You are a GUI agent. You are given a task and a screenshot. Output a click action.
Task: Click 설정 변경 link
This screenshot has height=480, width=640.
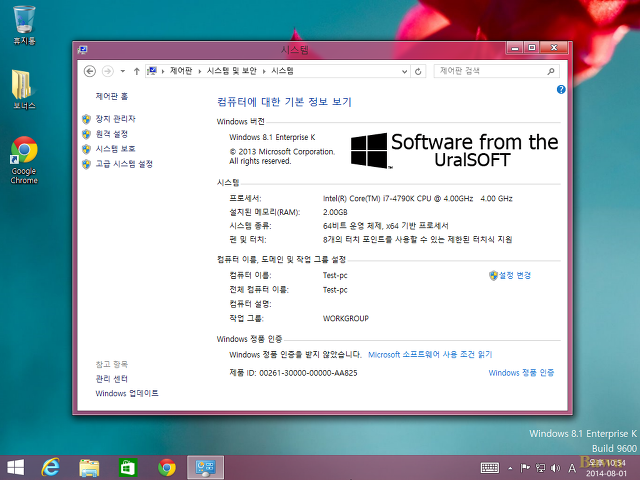[x=515, y=276]
